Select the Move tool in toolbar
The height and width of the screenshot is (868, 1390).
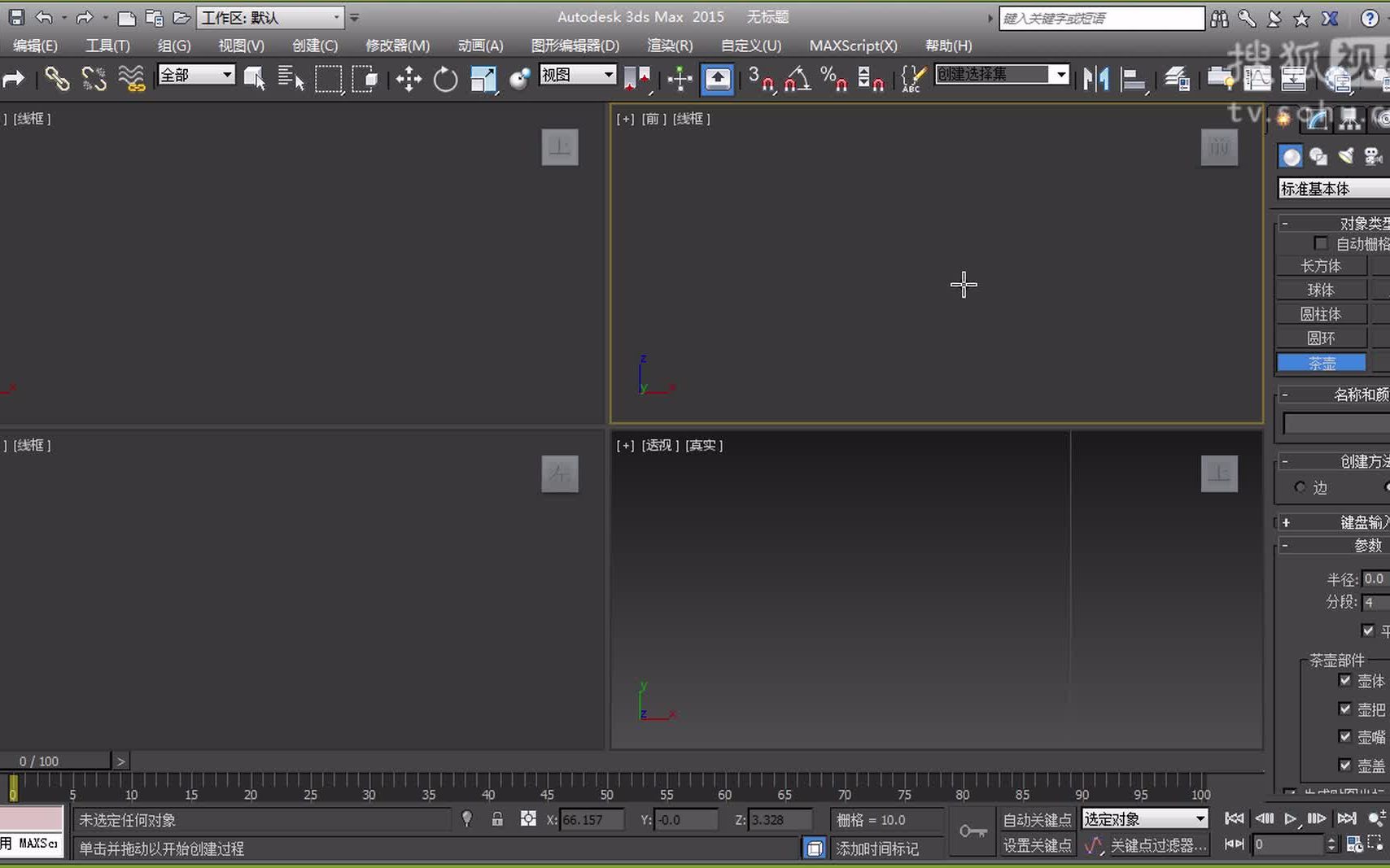(409, 79)
